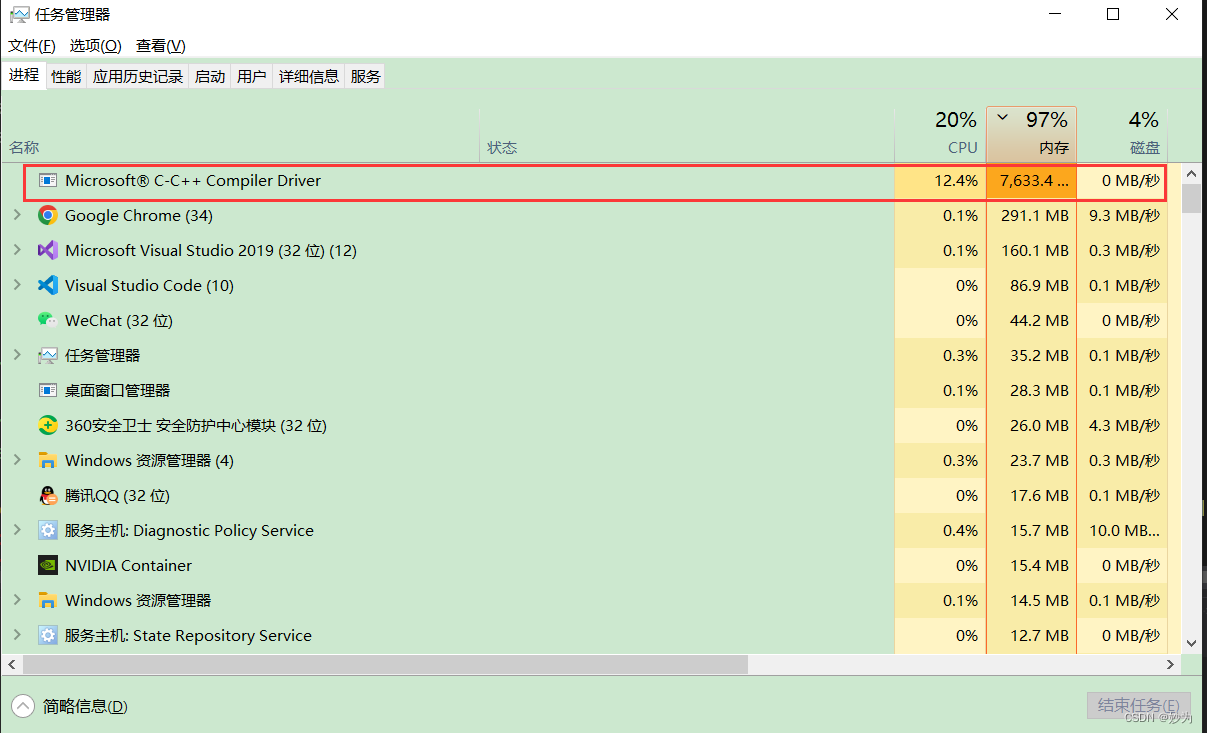Switch to the 启动 tab
The image size is (1207, 733).
pyautogui.click(x=210, y=76)
